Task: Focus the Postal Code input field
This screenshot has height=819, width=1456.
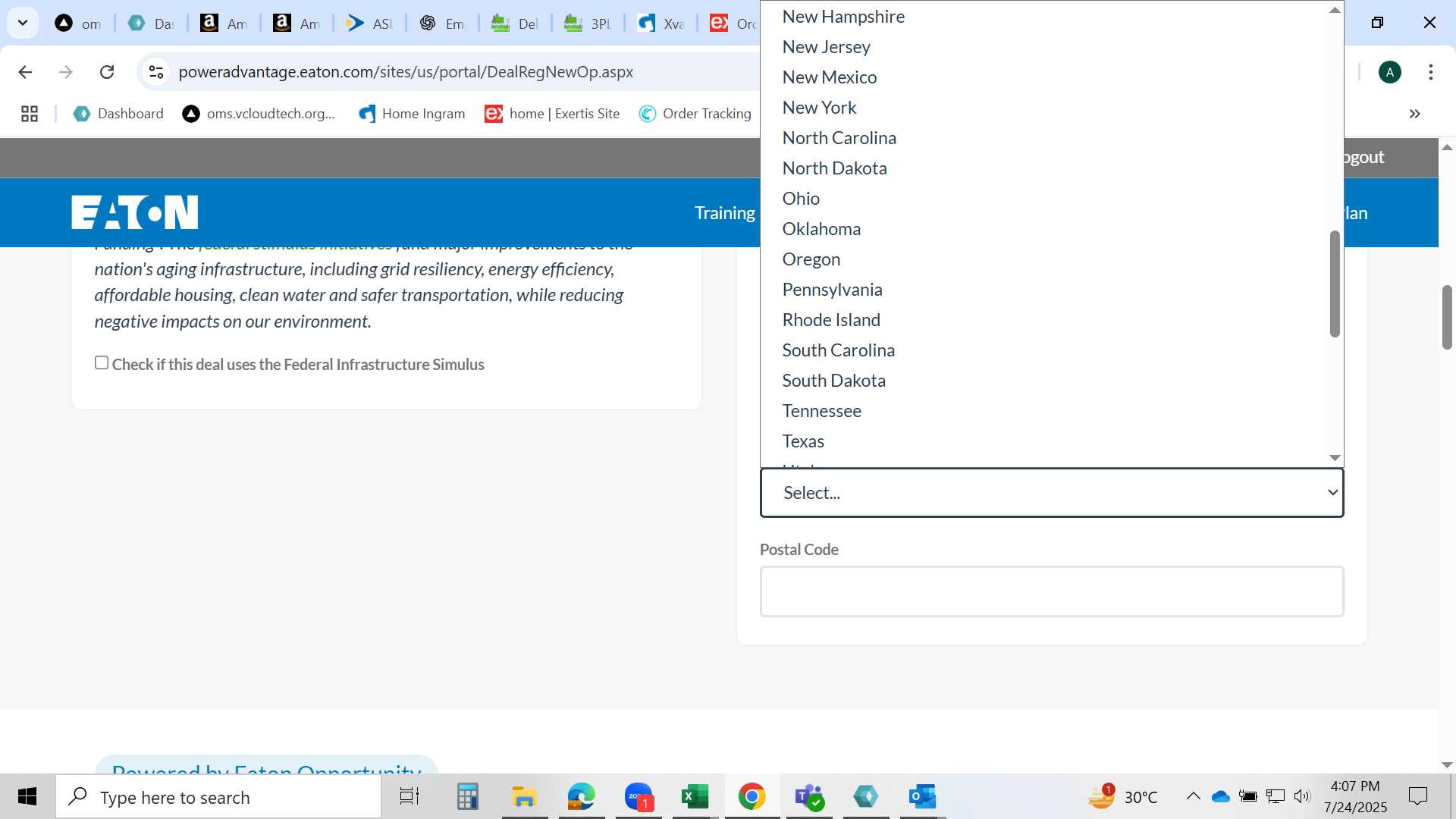Action: click(1052, 591)
